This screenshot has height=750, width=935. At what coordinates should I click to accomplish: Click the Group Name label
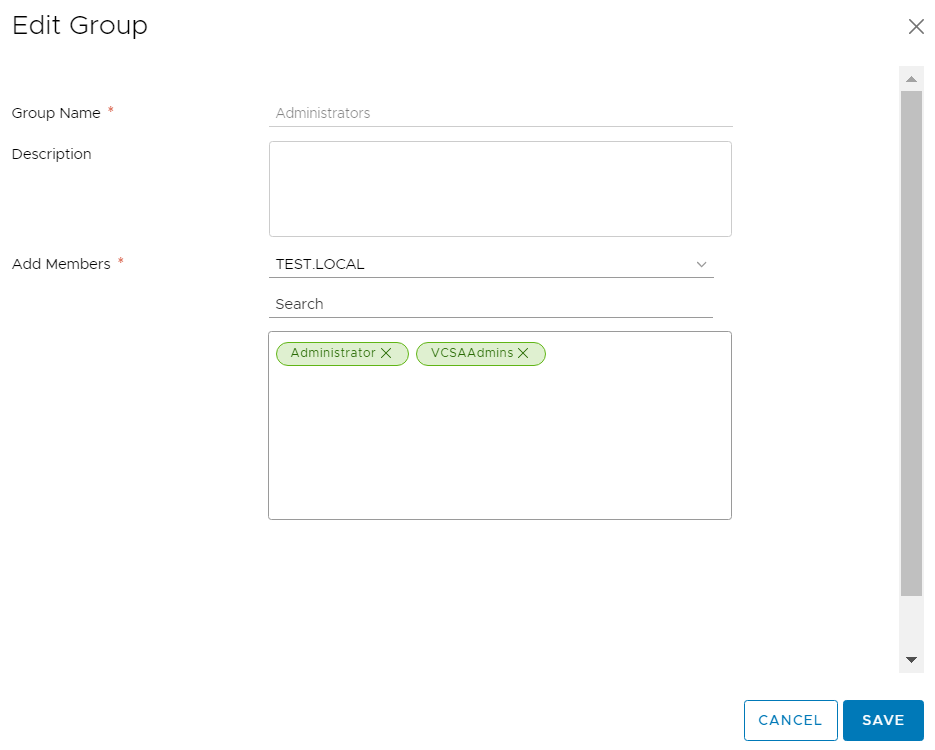pos(56,113)
